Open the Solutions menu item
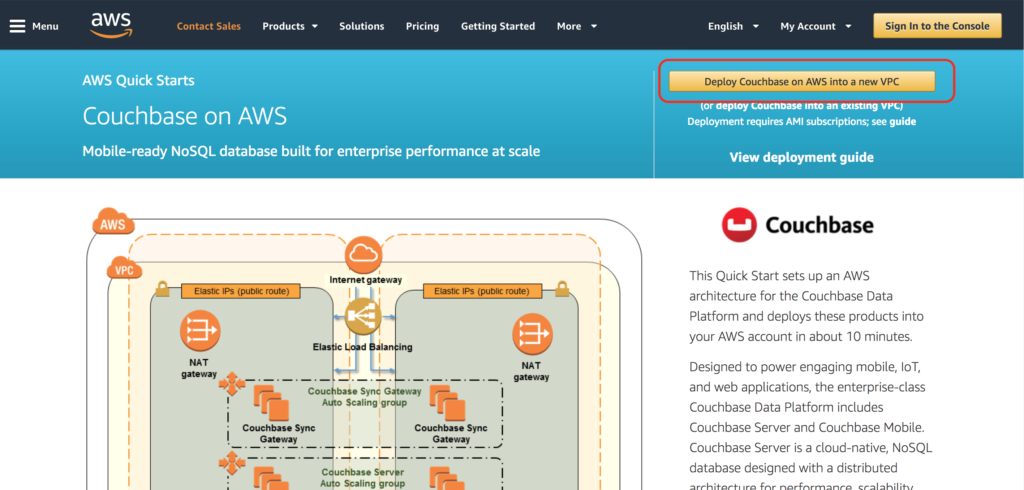Viewport: 1024px width, 490px height. [x=362, y=26]
